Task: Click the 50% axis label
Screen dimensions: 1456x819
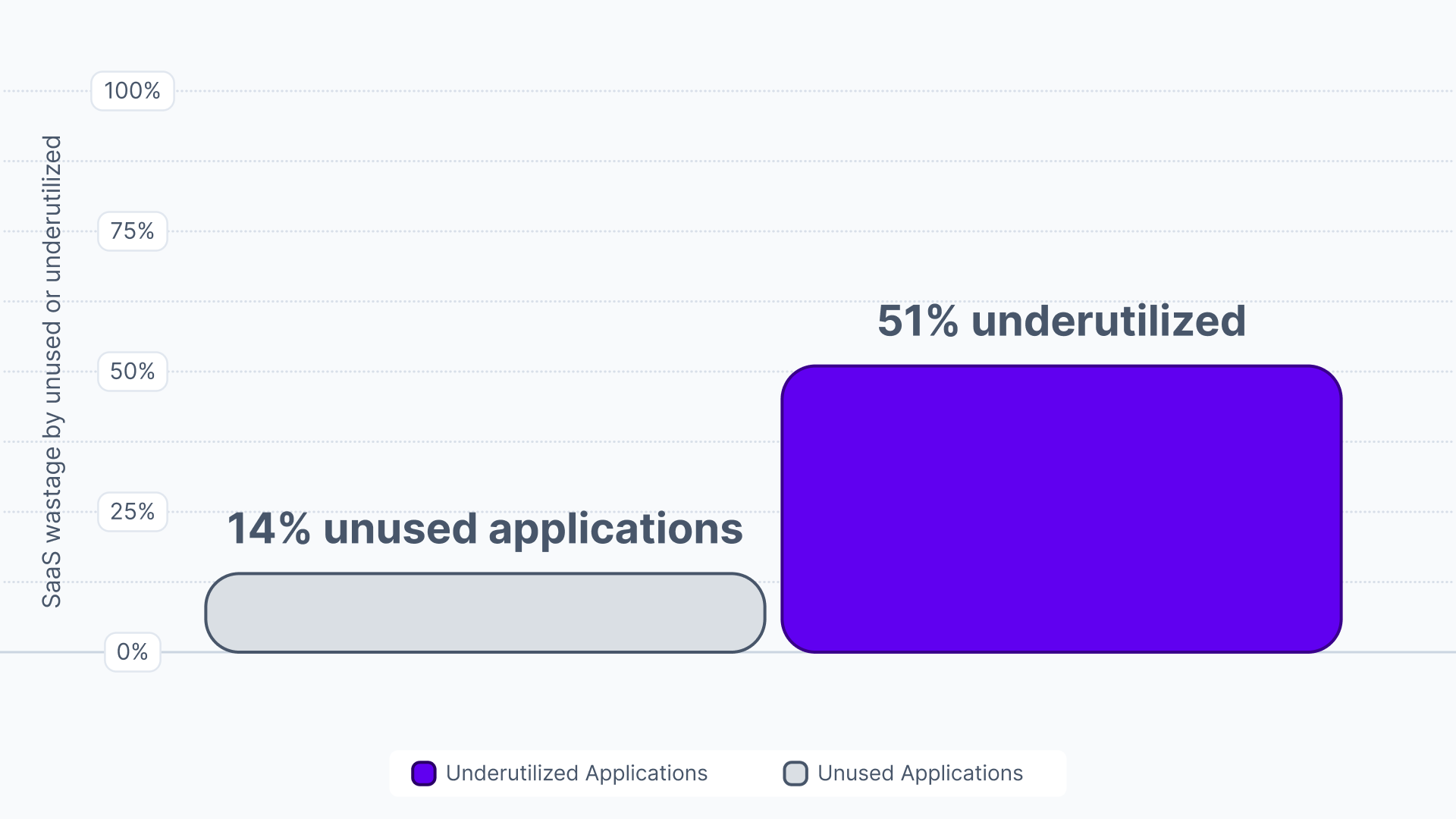Action: 133,372
